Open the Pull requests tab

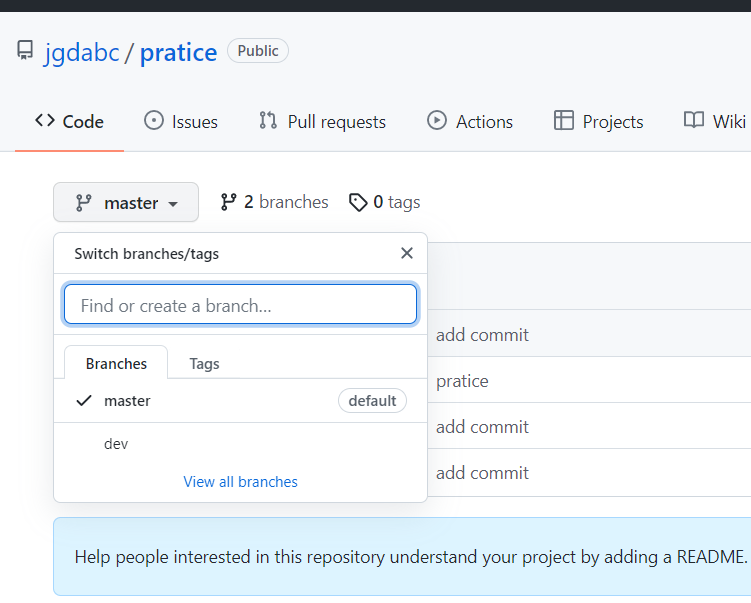coord(322,122)
